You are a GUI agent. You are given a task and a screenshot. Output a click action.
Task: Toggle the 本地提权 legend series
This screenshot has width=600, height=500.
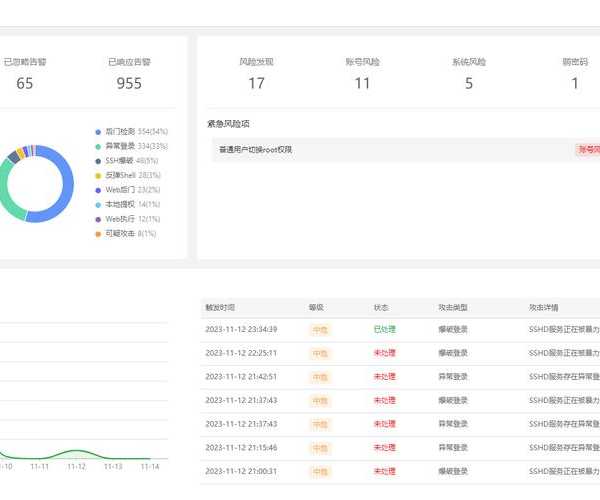coord(98,204)
